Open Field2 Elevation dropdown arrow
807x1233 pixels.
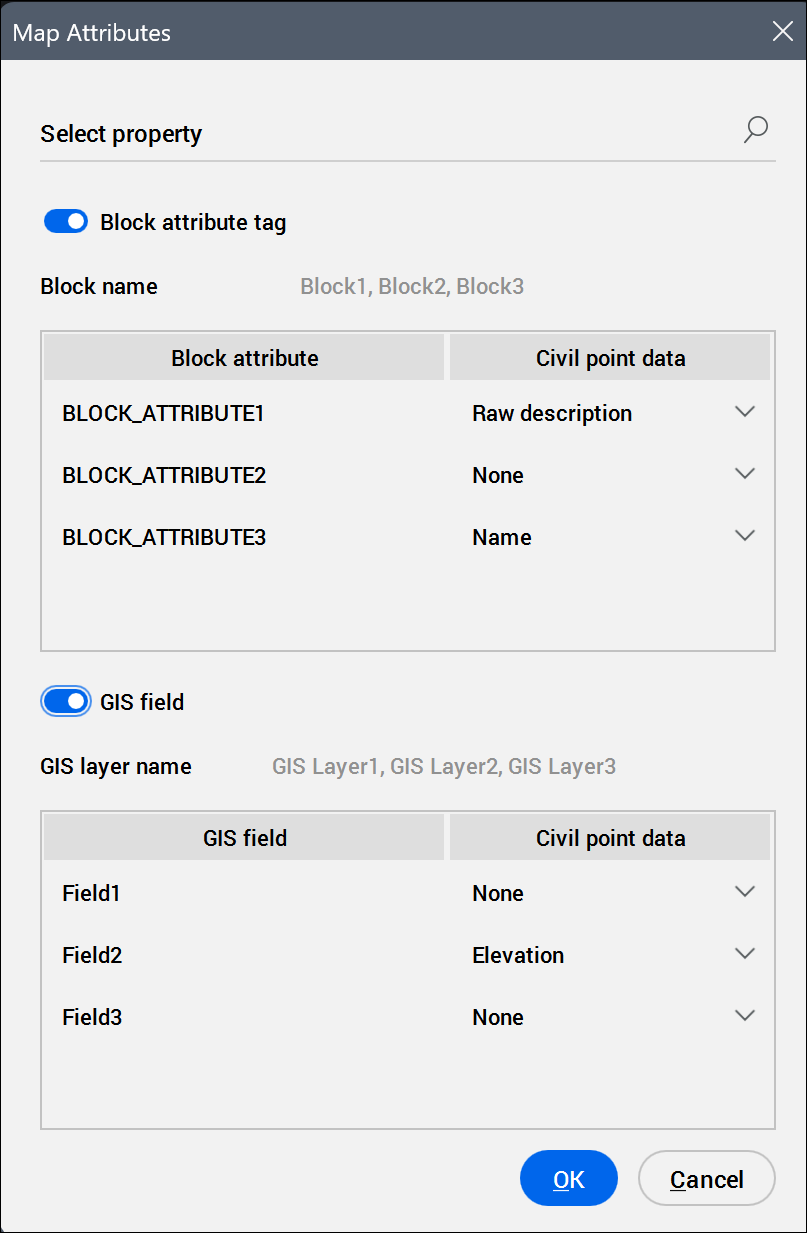tap(744, 954)
